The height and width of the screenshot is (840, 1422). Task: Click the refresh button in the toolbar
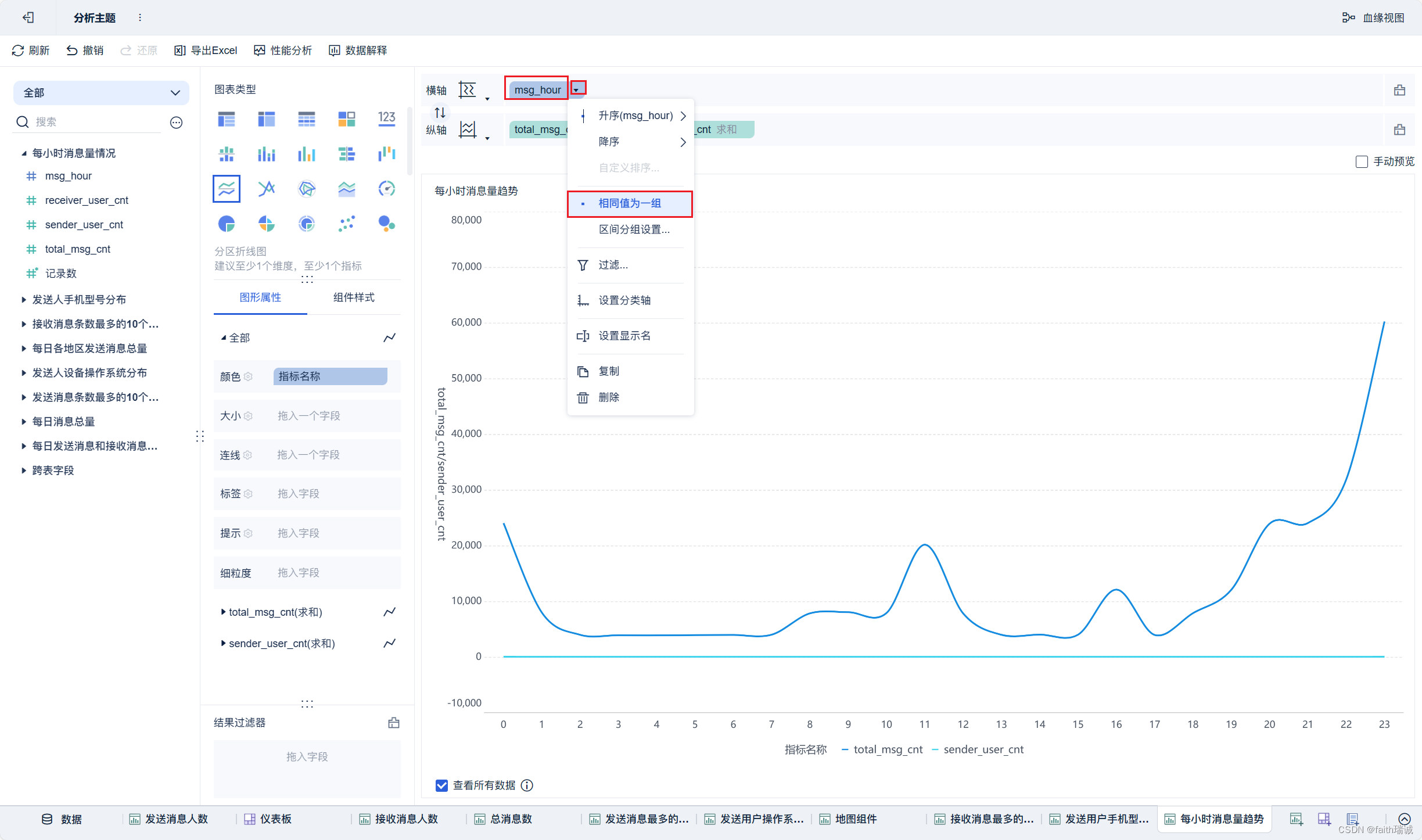click(x=31, y=51)
